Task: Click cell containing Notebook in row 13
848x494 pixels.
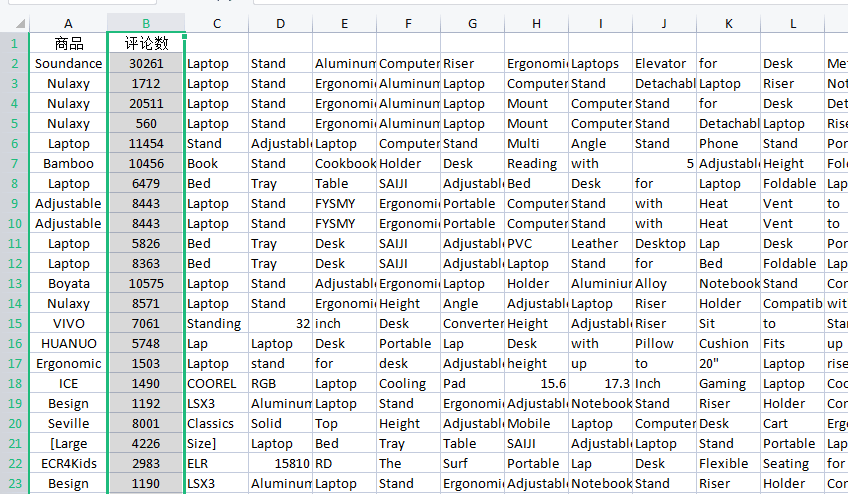Action: 728,284
